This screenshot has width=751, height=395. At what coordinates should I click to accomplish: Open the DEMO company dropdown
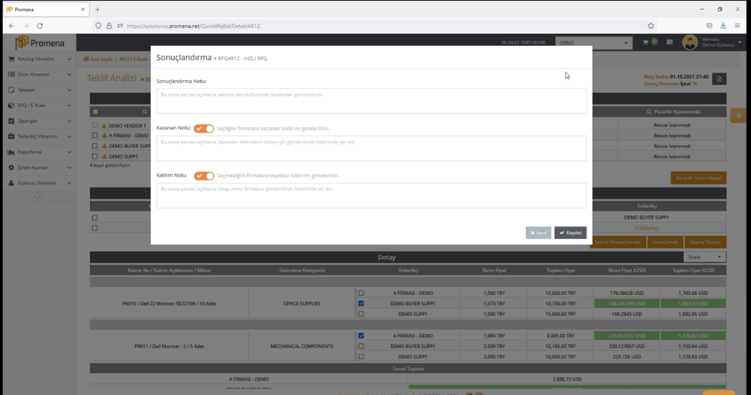[593, 43]
